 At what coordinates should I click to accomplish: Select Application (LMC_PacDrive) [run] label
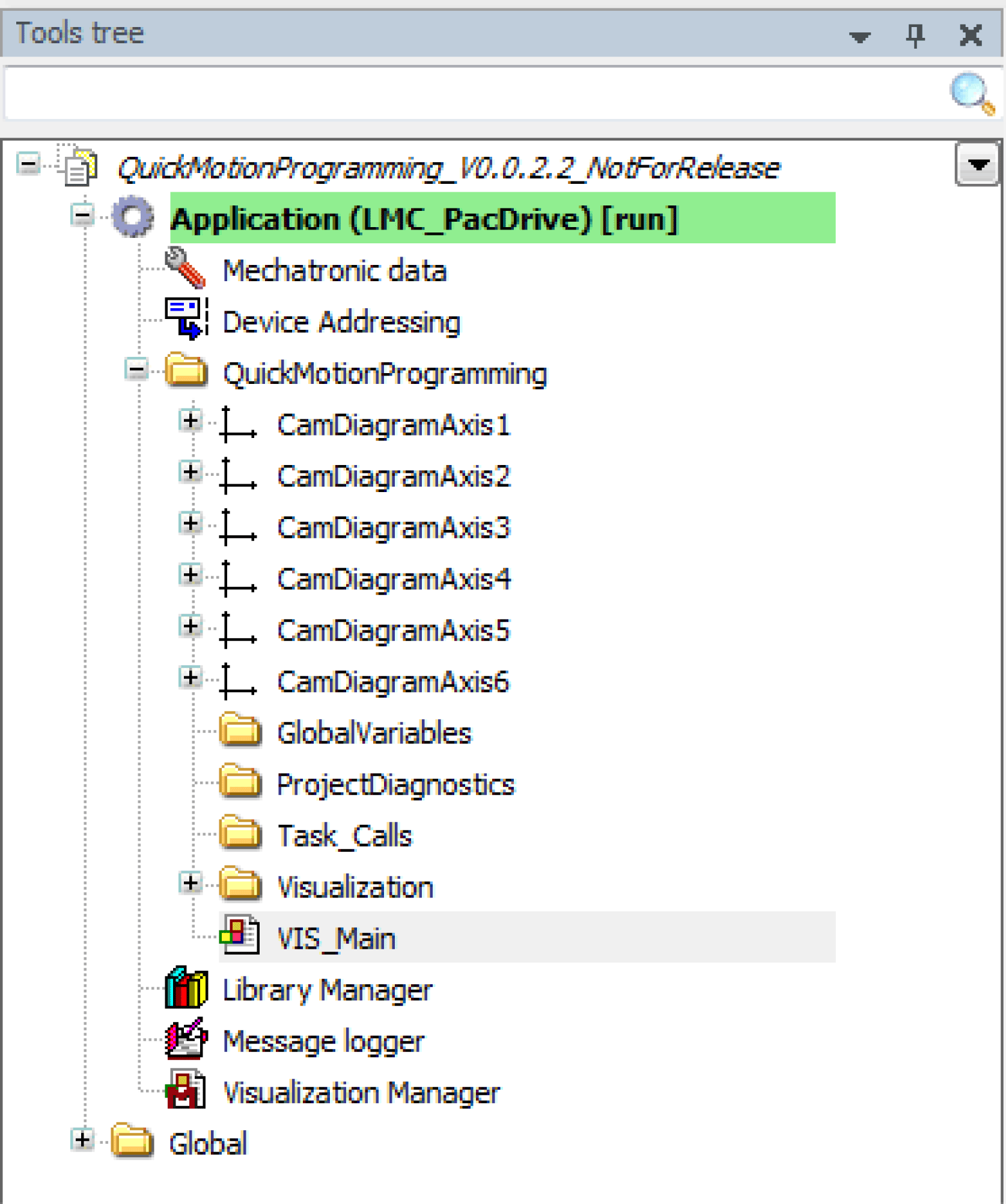[424, 219]
